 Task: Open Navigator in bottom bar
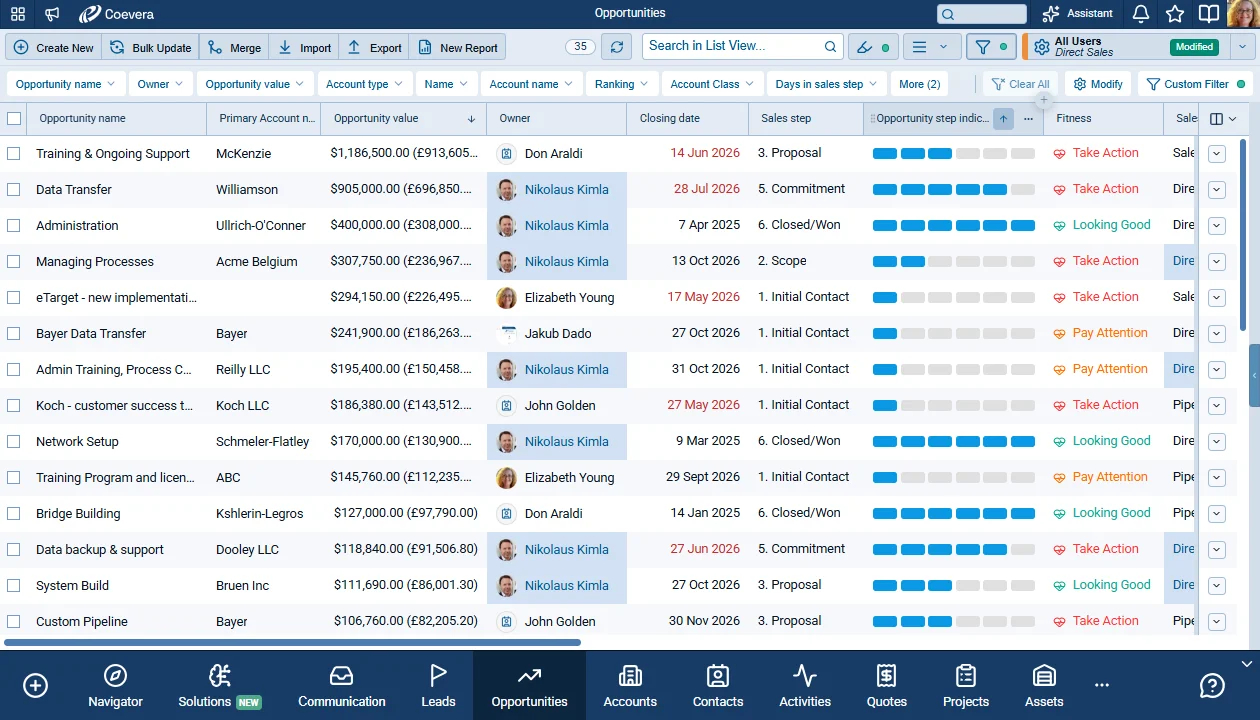pyautogui.click(x=116, y=686)
